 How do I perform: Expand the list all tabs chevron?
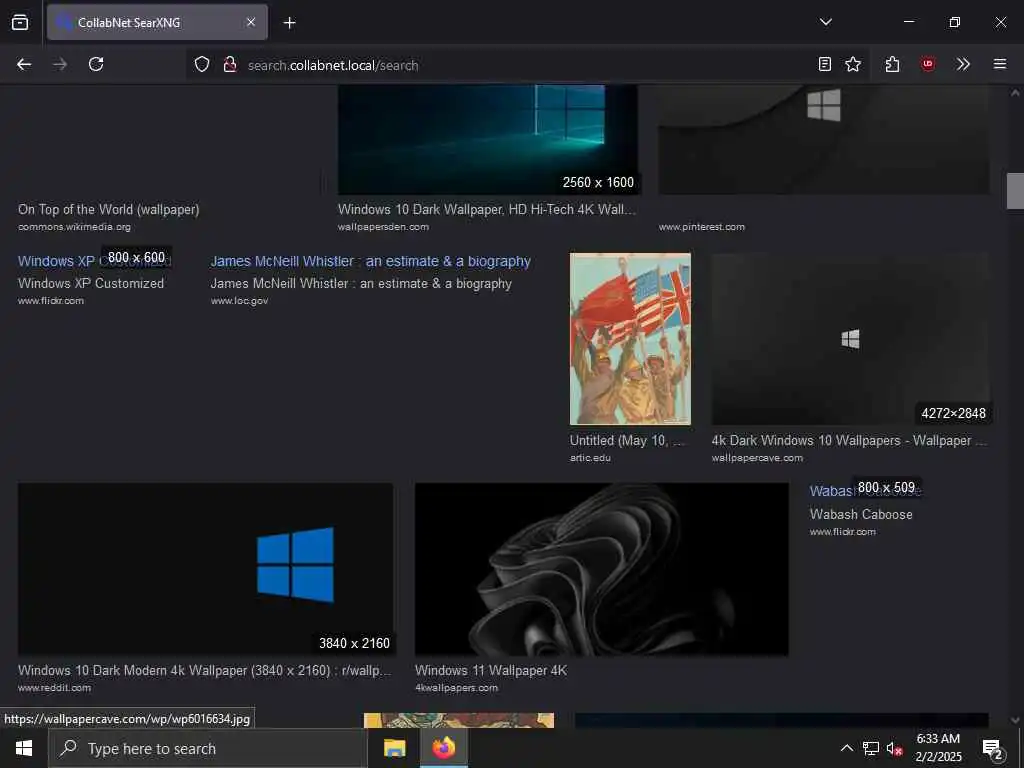pyautogui.click(x=825, y=22)
